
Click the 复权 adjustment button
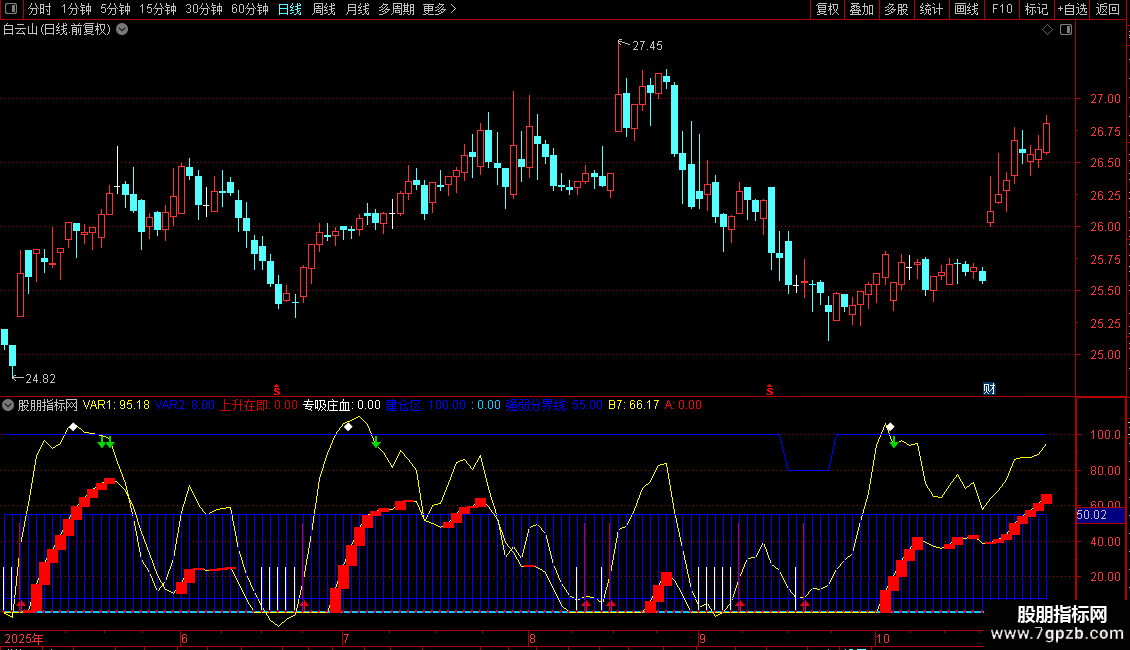(x=827, y=9)
